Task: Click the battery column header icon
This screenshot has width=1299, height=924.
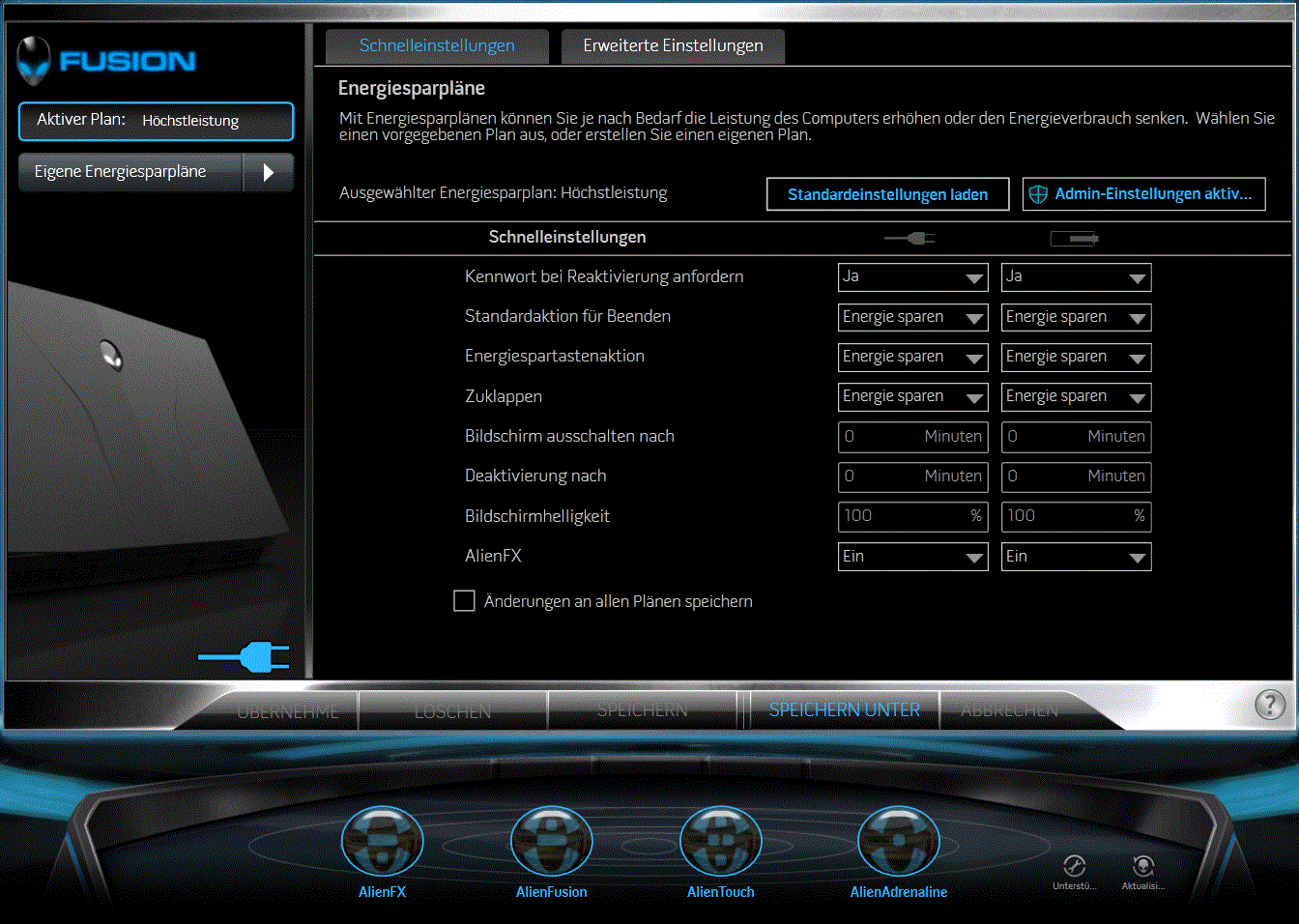Action: pos(1075,238)
